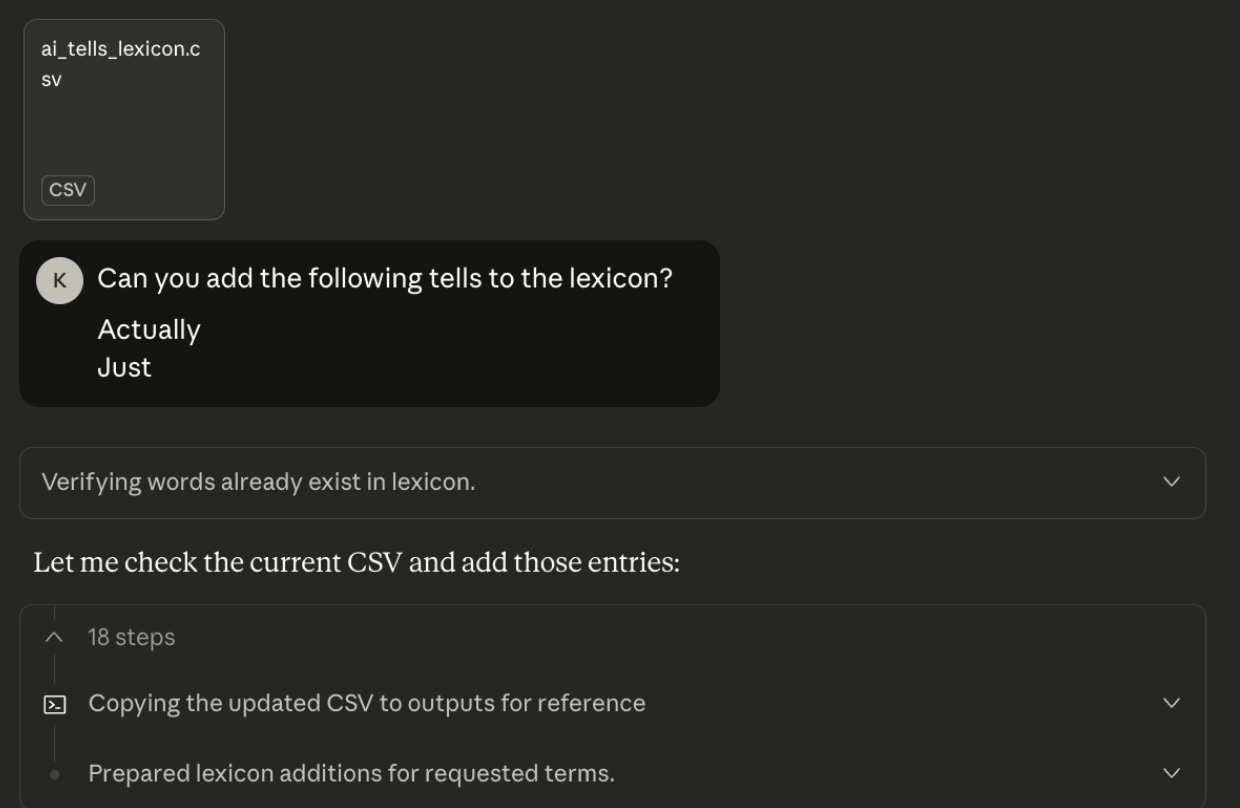Click the word "Actually" in the user message
The height and width of the screenshot is (808, 1240).
point(149,330)
